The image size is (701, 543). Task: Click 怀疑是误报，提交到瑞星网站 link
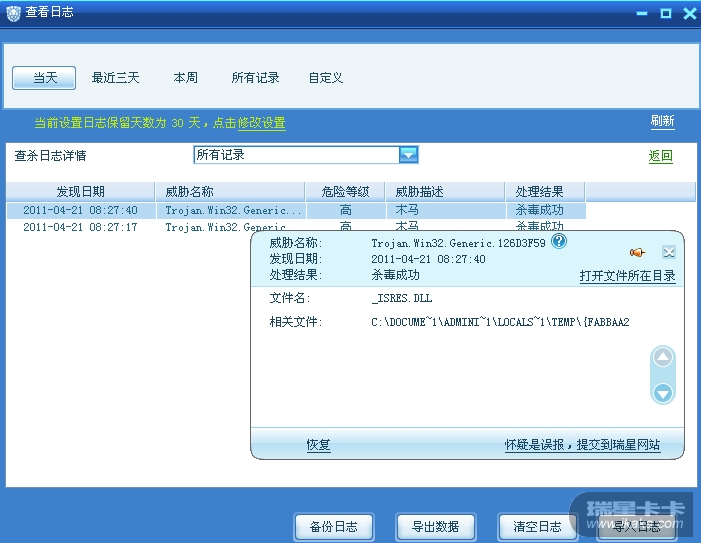point(583,445)
